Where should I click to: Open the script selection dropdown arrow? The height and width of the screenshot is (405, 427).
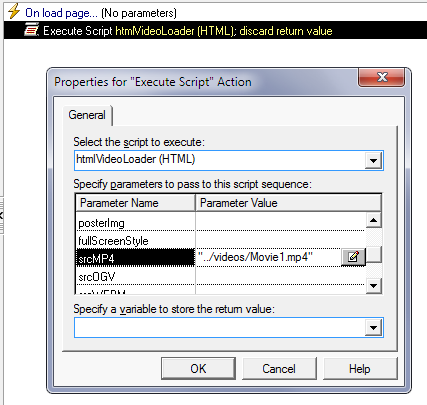tap(373, 161)
